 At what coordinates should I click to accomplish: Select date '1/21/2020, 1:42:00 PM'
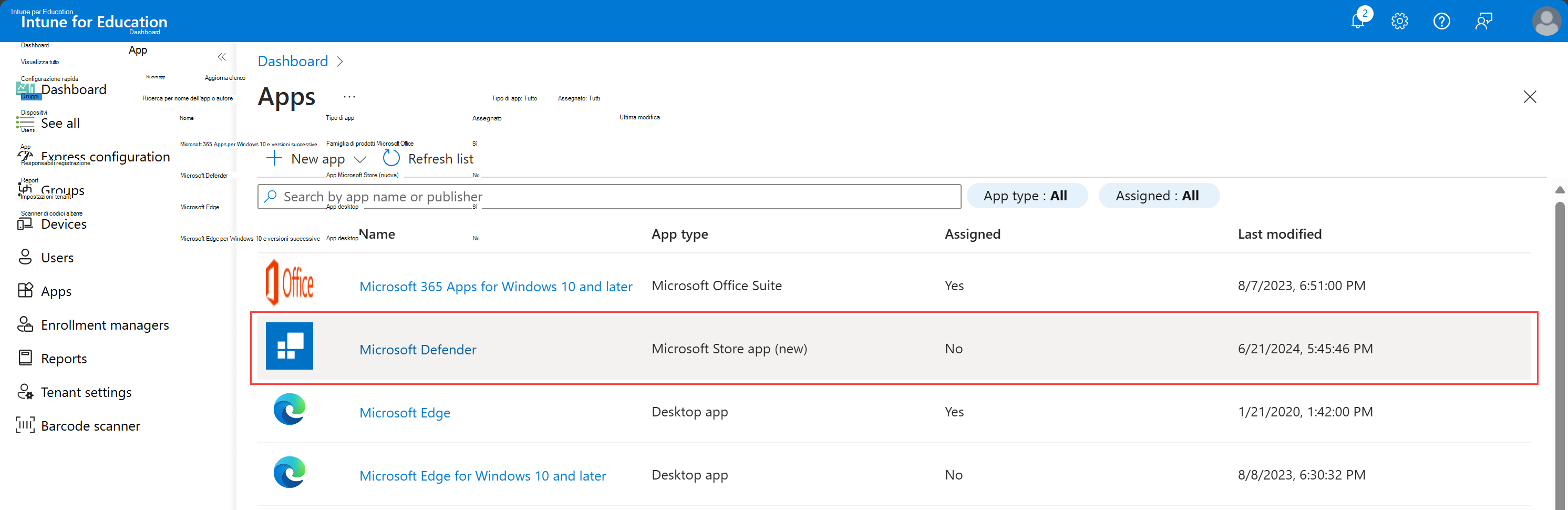tap(1305, 412)
